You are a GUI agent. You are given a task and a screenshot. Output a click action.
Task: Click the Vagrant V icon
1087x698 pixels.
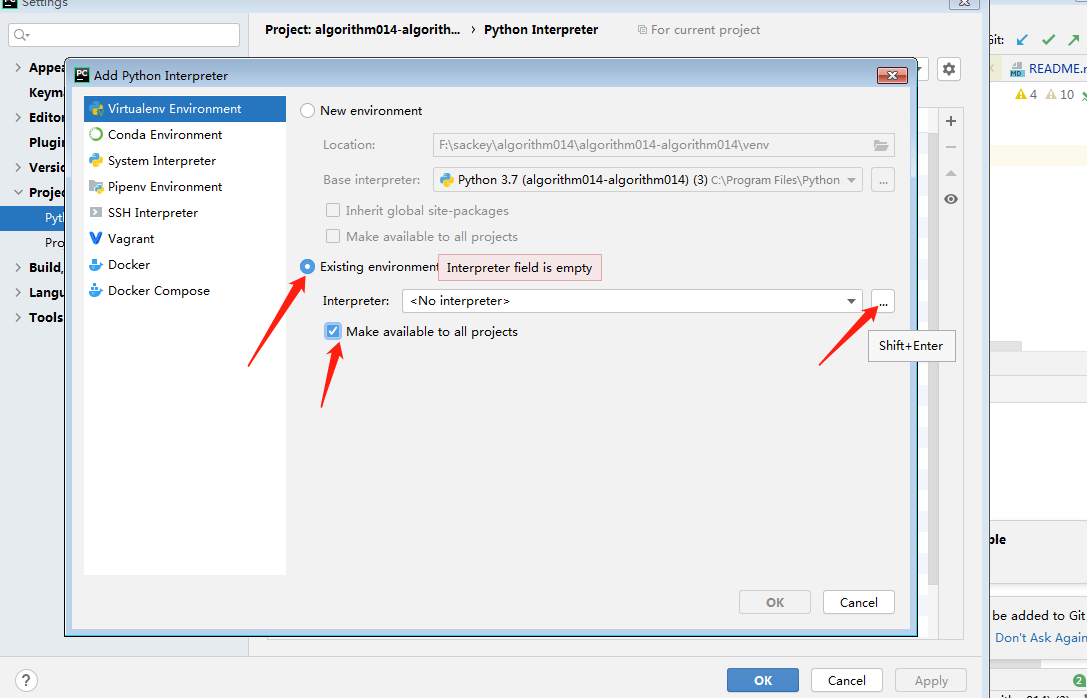click(x=96, y=238)
